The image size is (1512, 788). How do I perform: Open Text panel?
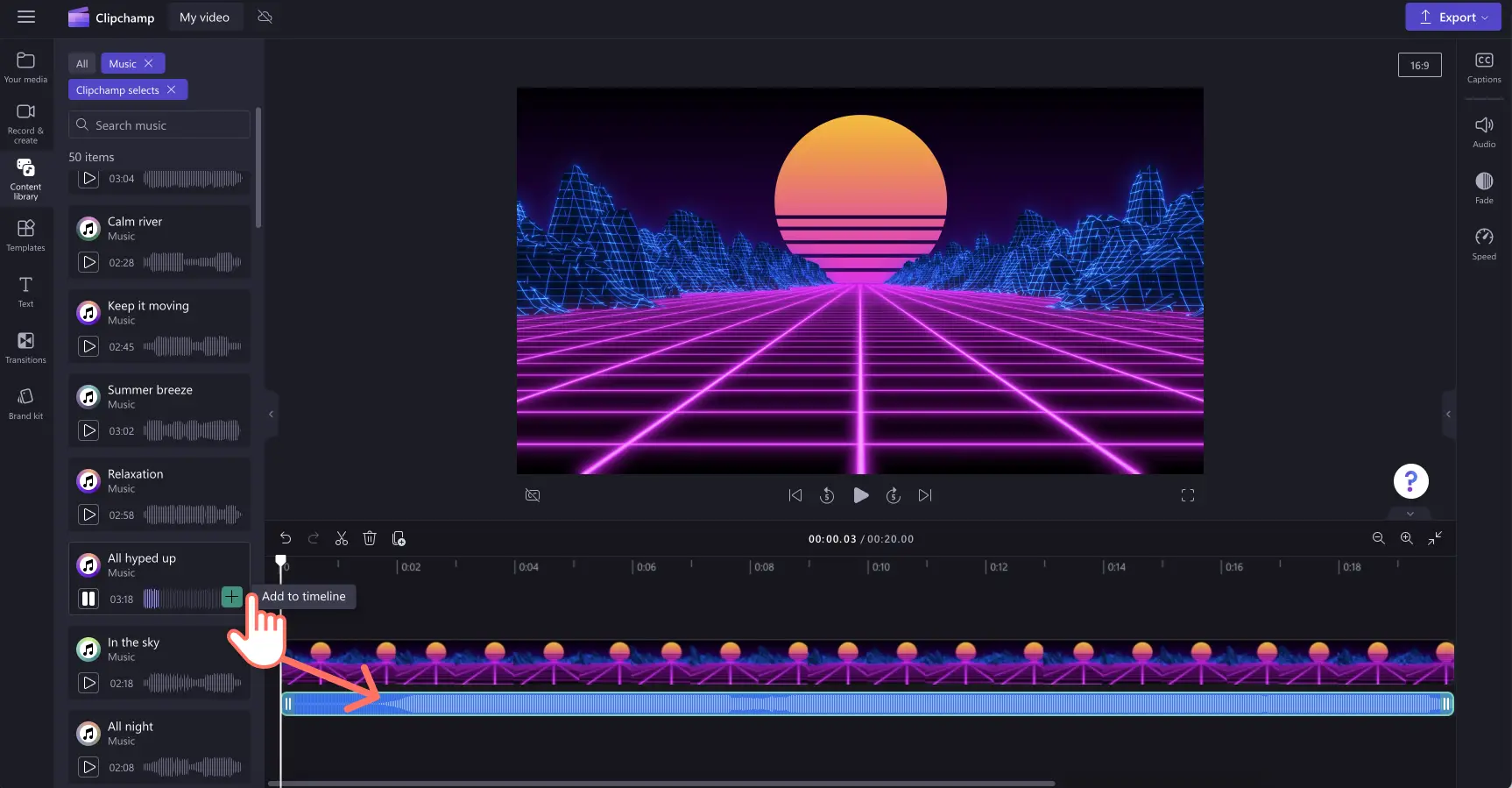point(25,292)
